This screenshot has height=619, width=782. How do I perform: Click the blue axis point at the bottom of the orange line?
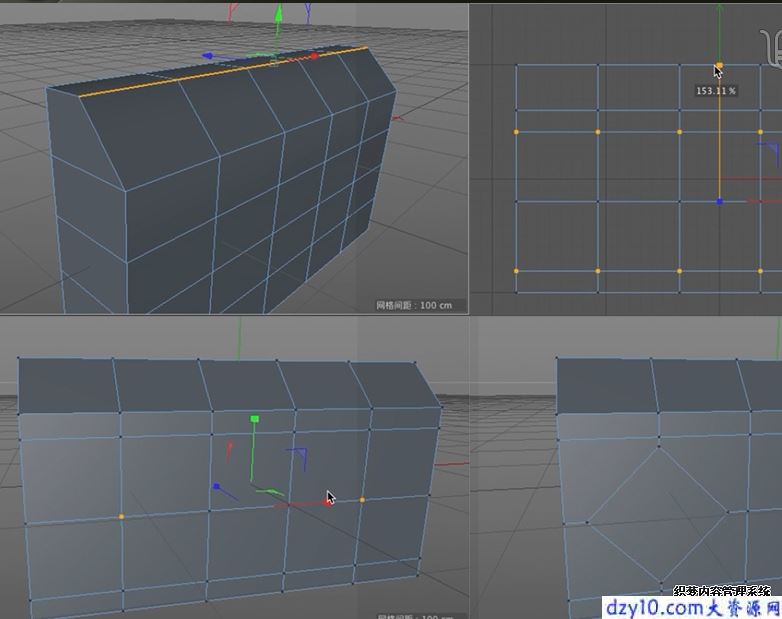point(719,202)
